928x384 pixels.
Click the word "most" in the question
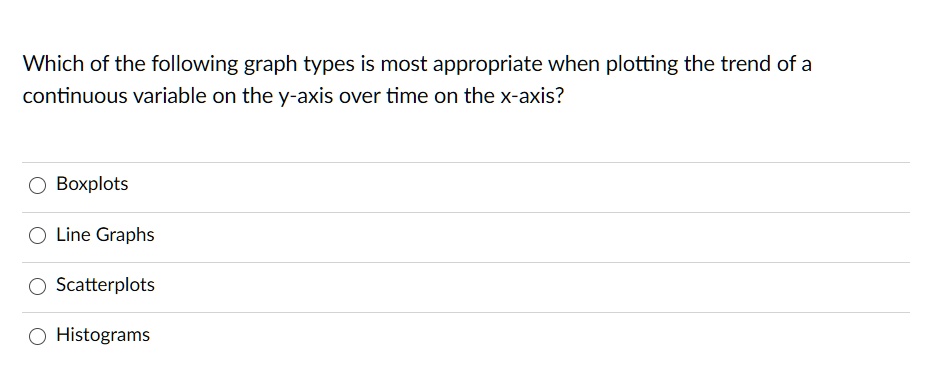tap(403, 64)
